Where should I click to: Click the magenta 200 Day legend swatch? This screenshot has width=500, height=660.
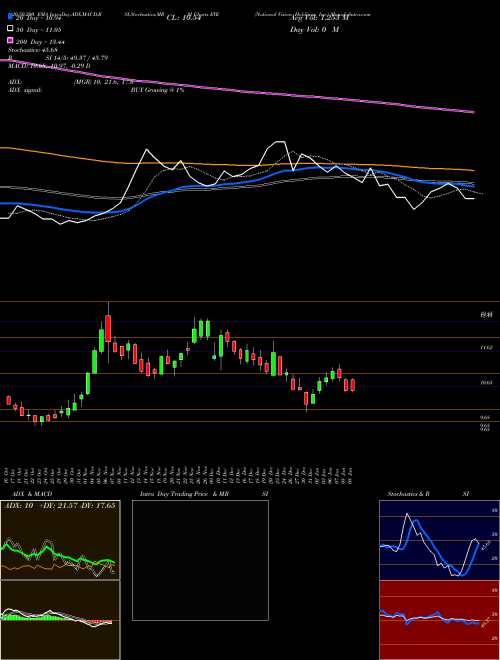11,40
